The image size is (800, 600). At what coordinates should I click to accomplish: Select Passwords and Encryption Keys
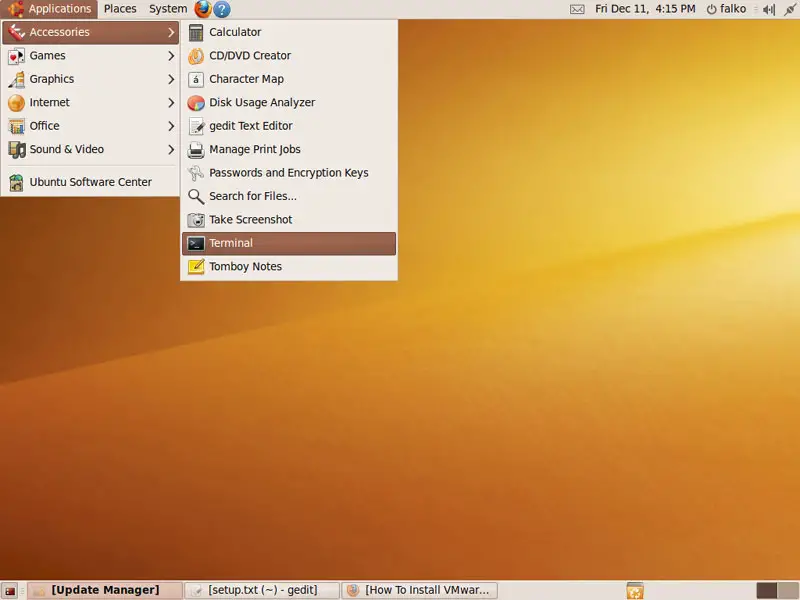289,173
